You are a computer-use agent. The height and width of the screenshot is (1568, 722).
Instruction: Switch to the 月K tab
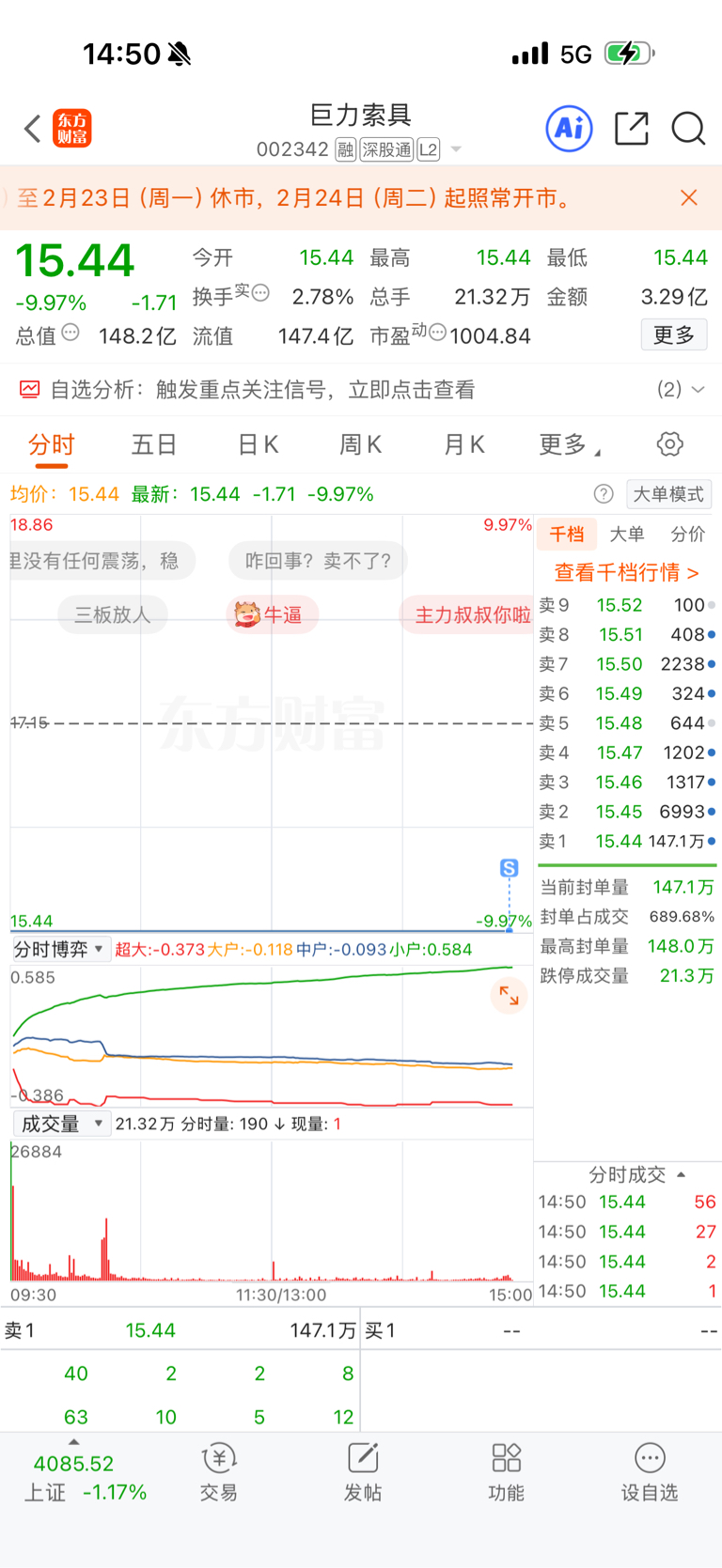pos(463,444)
